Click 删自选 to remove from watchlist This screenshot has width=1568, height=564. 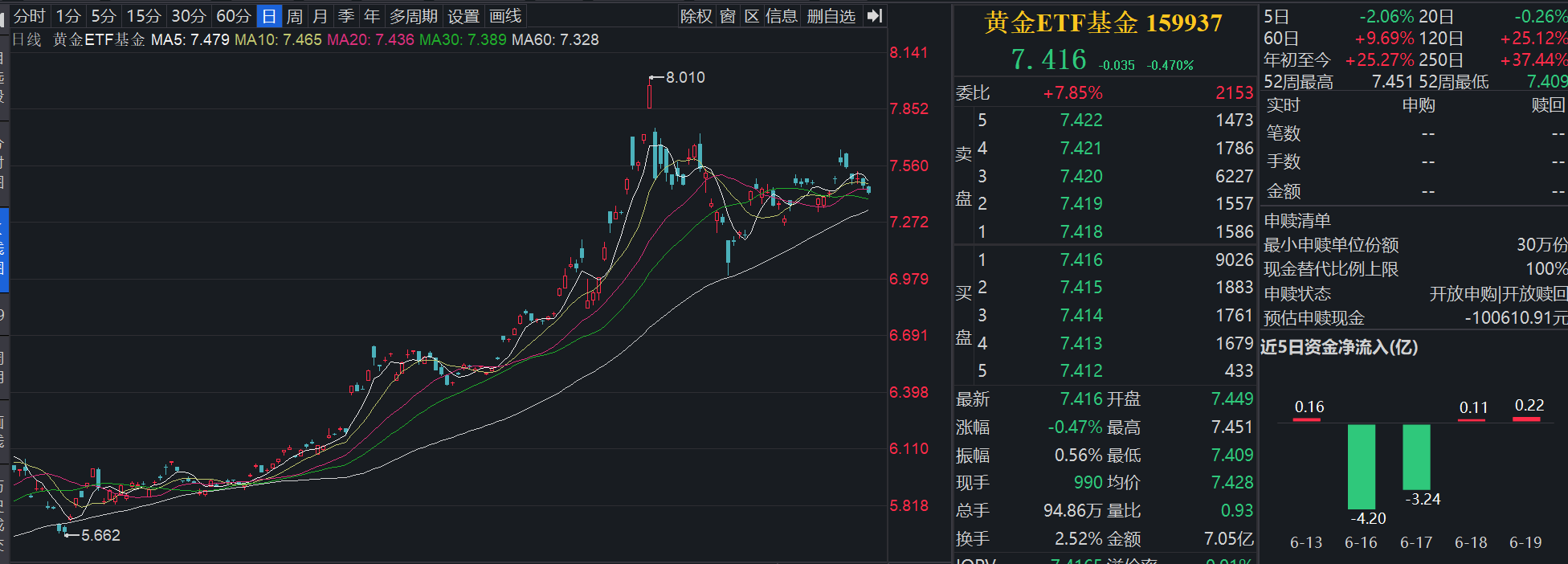[831, 16]
